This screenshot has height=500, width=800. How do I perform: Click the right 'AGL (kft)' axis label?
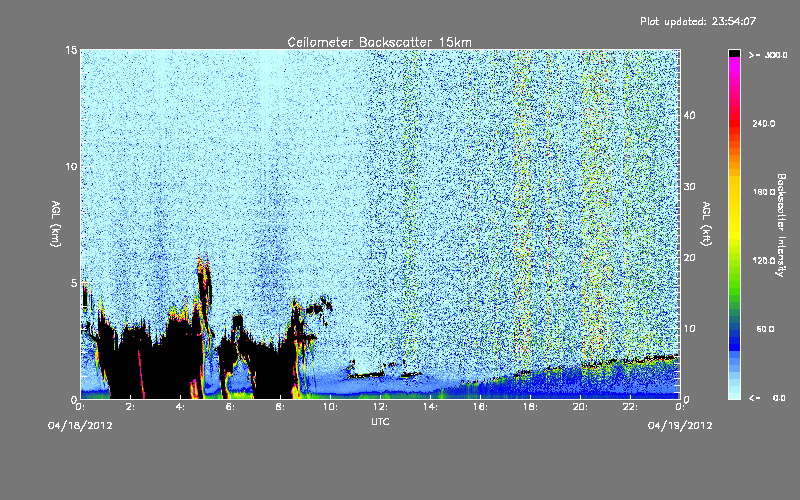click(x=707, y=223)
